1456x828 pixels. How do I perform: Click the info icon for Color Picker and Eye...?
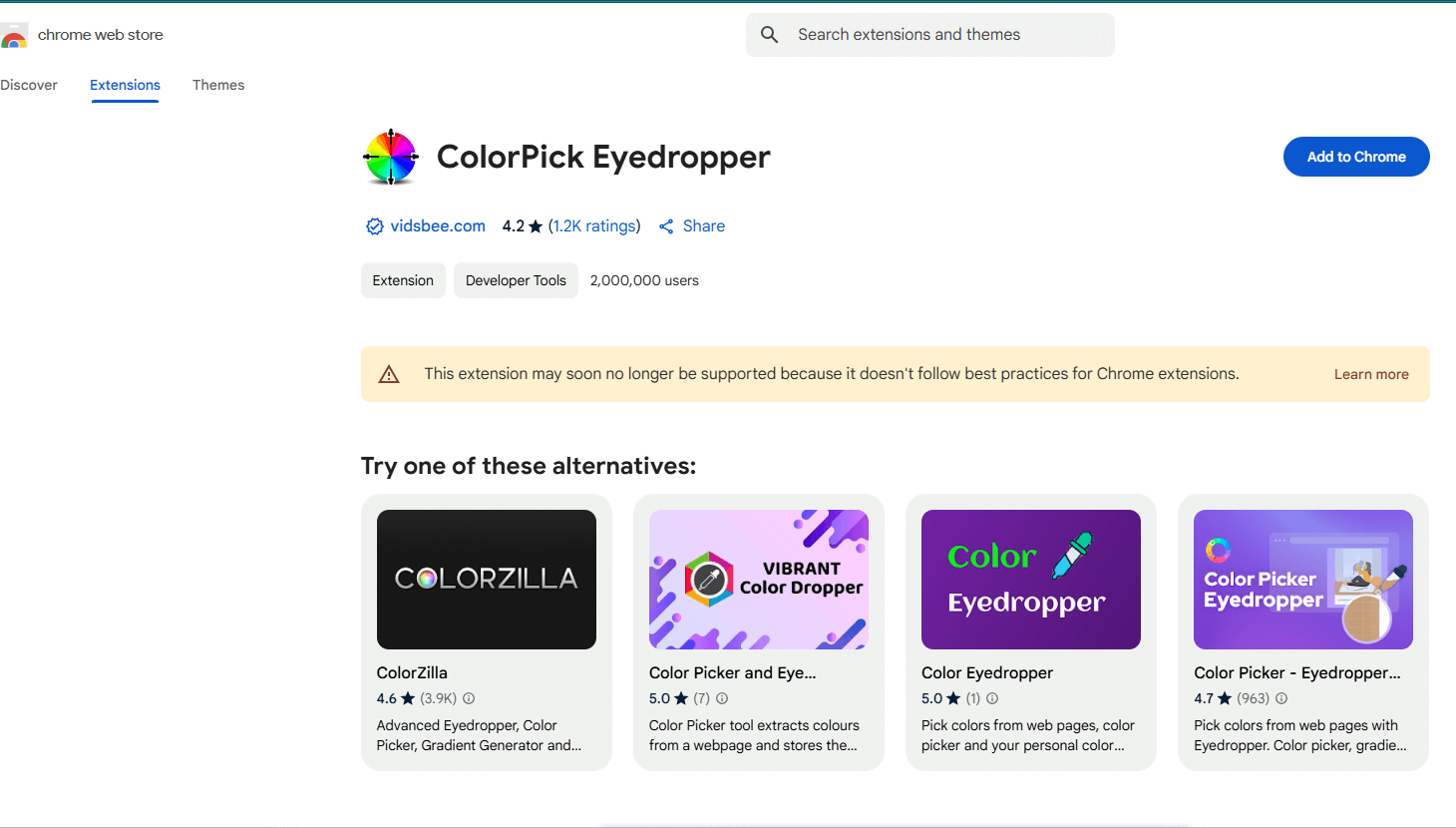pyautogui.click(x=722, y=698)
